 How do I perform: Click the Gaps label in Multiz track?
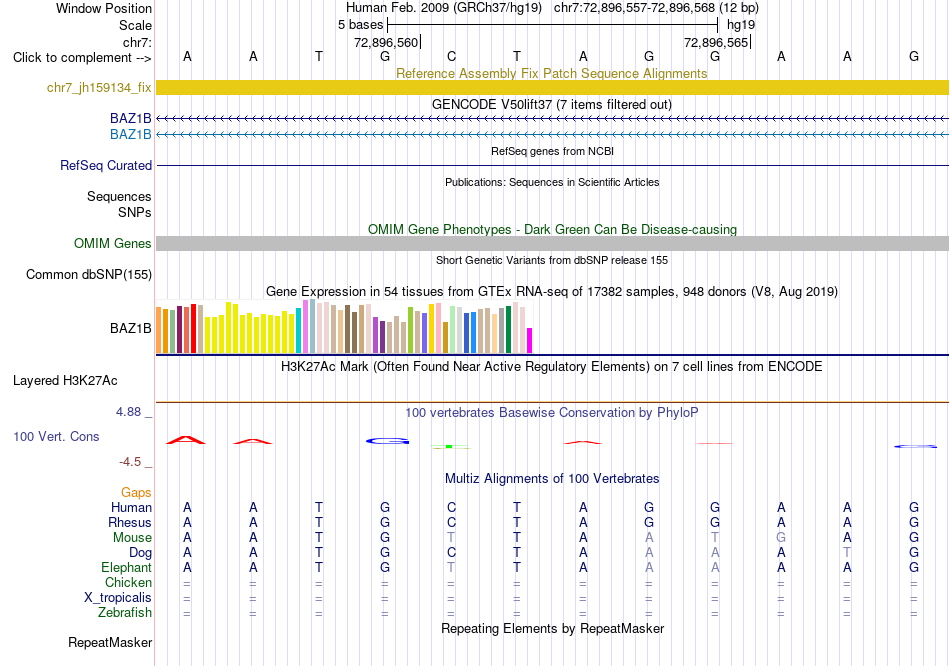(x=136, y=492)
